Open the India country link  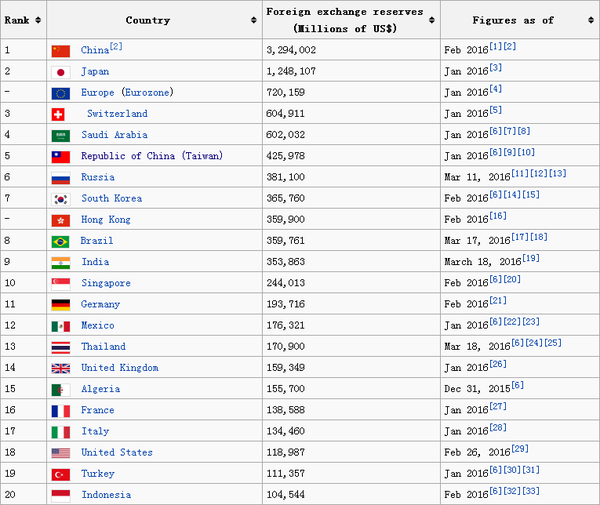(95, 262)
